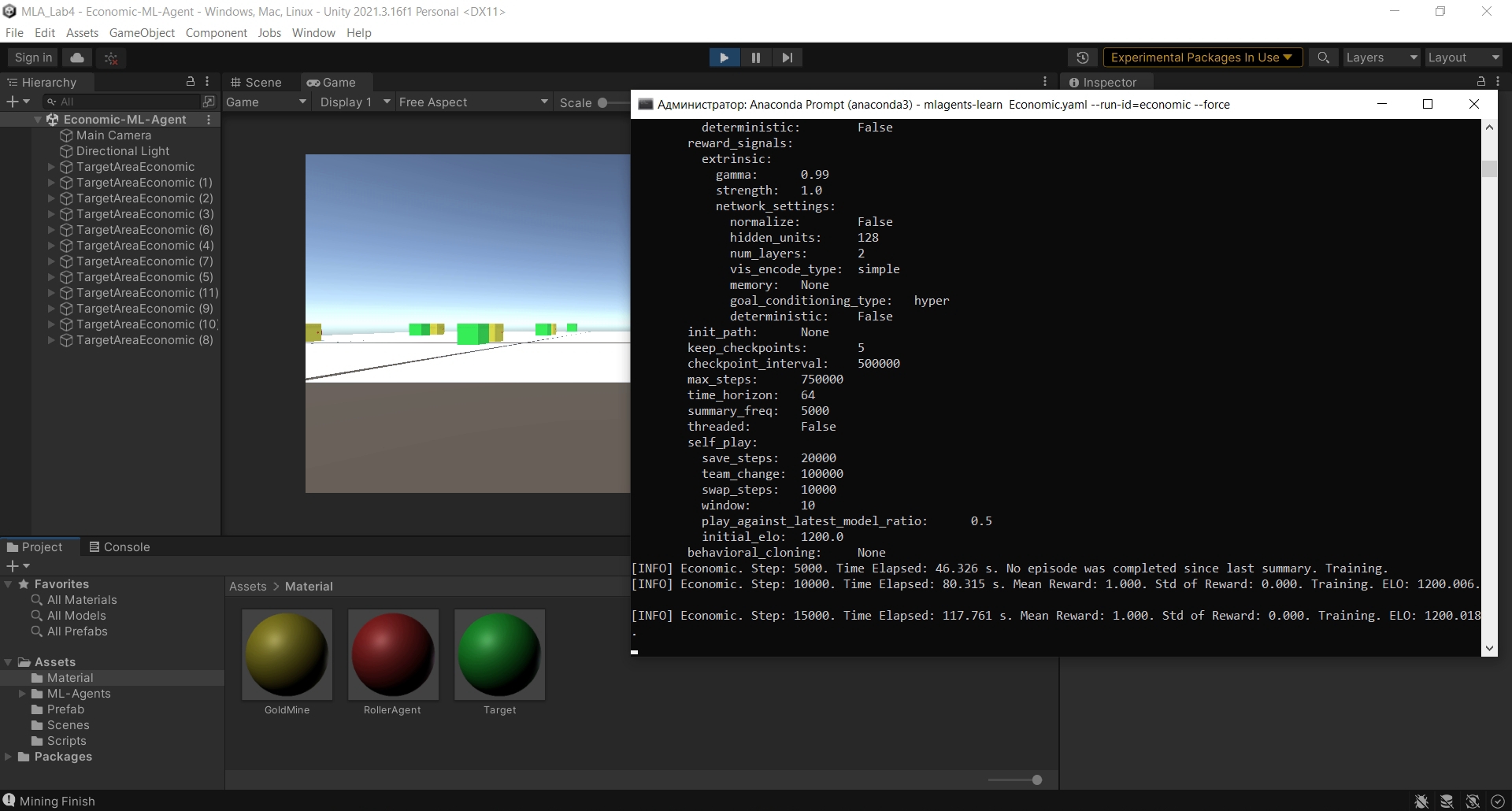Click Assets in the breadcrumb path
This screenshot has width=1512, height=811.
coord(247,587)
